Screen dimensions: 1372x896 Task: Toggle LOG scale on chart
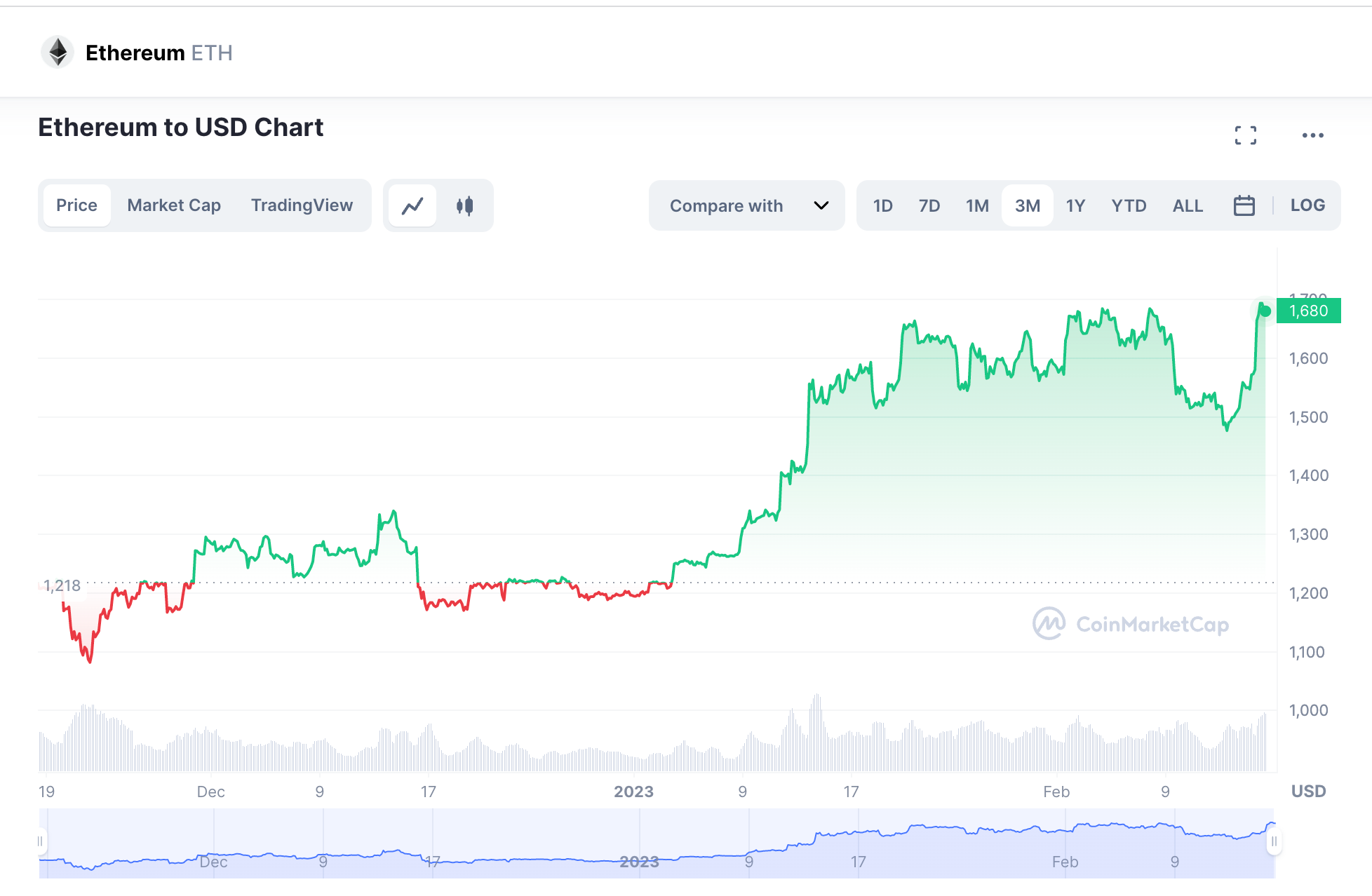1307,205
